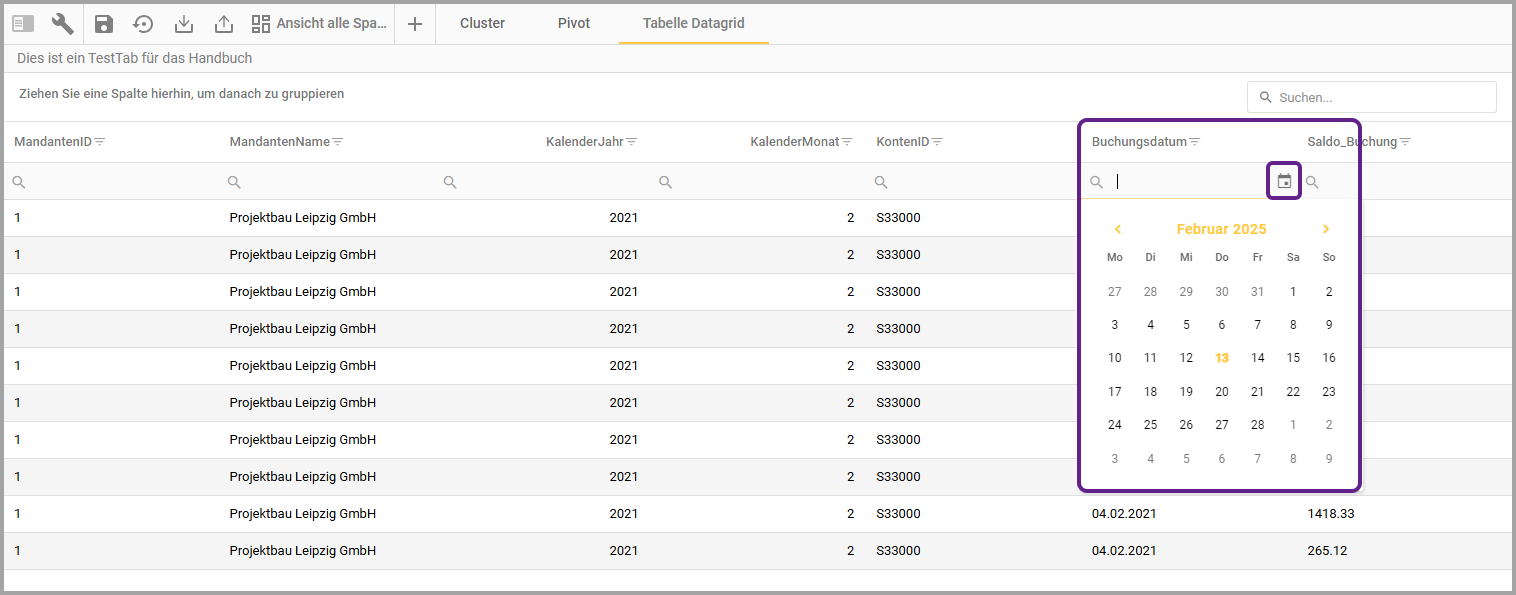Open the KalenderJahr column filter
1516x595 pixels.
632,142
